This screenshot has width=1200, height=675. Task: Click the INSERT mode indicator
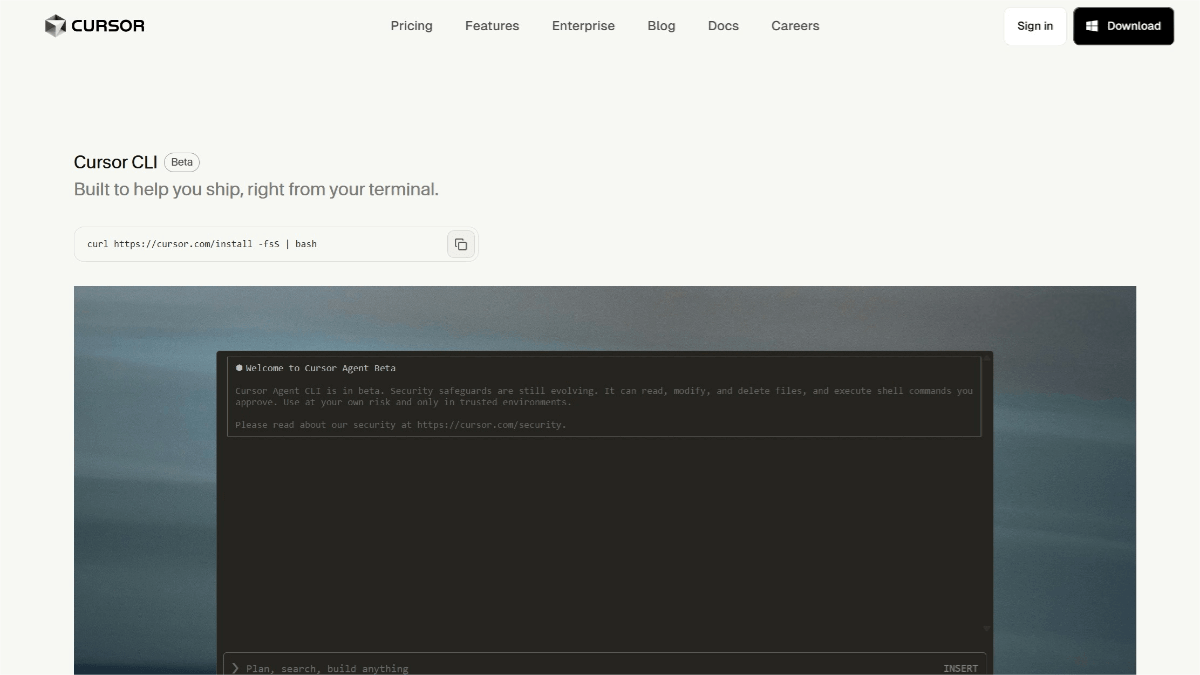960,668
